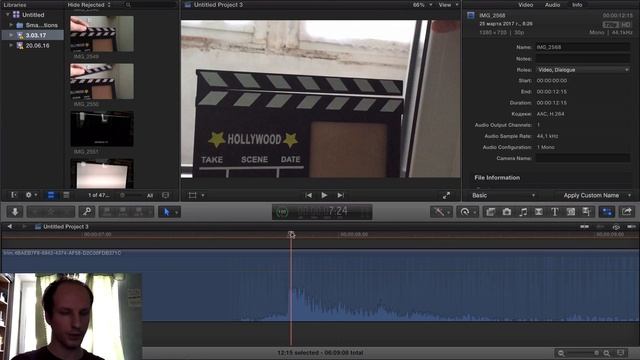Viewport: 640px width, 360px height.
Task: Toggle viewer full screen playback
Action: [x=446, y=196]
